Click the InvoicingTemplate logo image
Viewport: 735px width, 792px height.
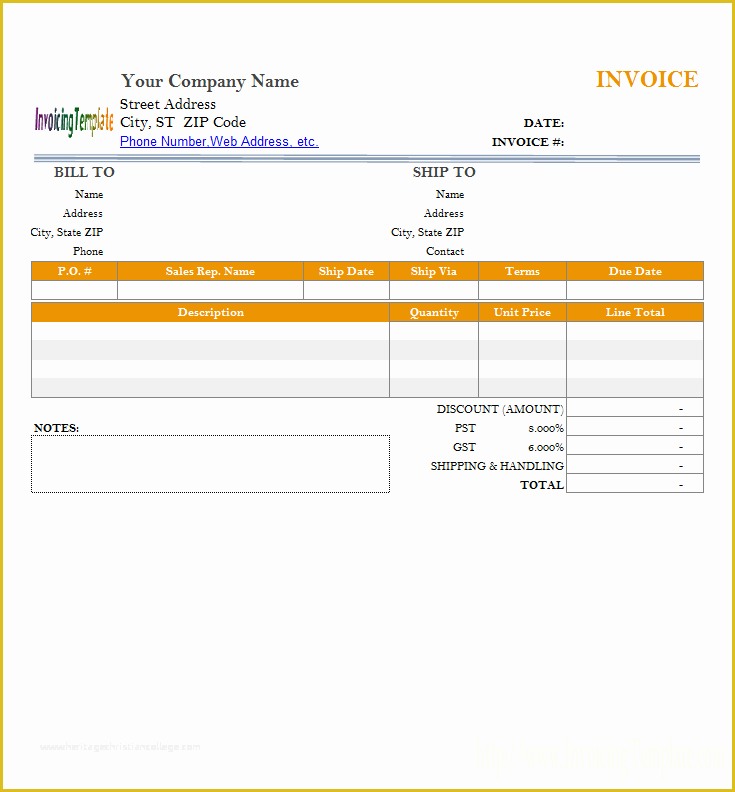(74, 121)
